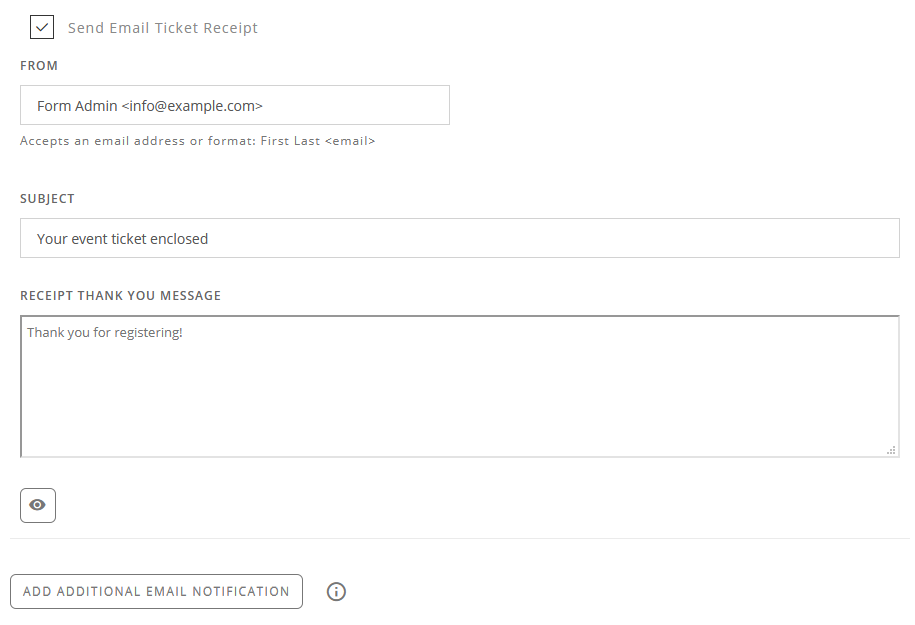Select the FROM email address field

point(235,104)
